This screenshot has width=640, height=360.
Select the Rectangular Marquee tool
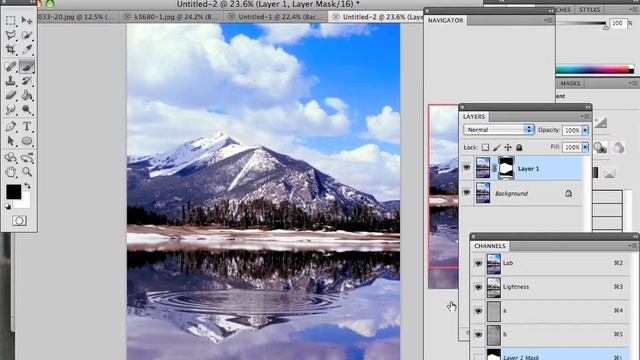(x=11, y=20)
